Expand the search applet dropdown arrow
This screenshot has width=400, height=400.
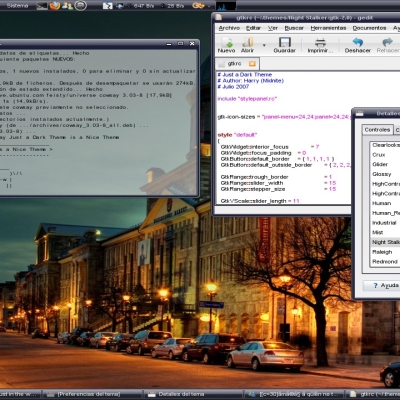pyautogui.click(x=209, y=6)
